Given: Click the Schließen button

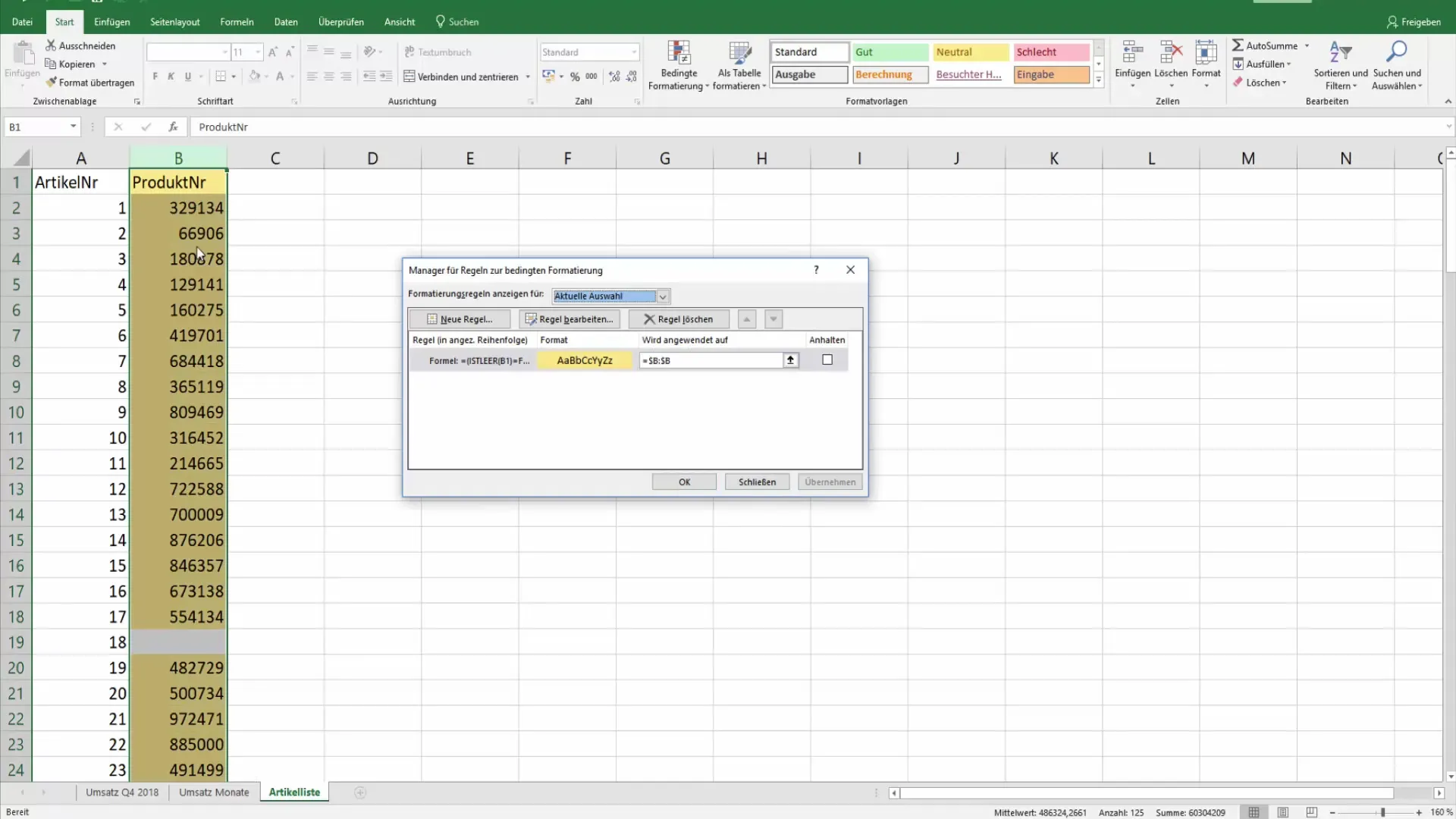Looking at the screenshot, I should pos(757,482).
